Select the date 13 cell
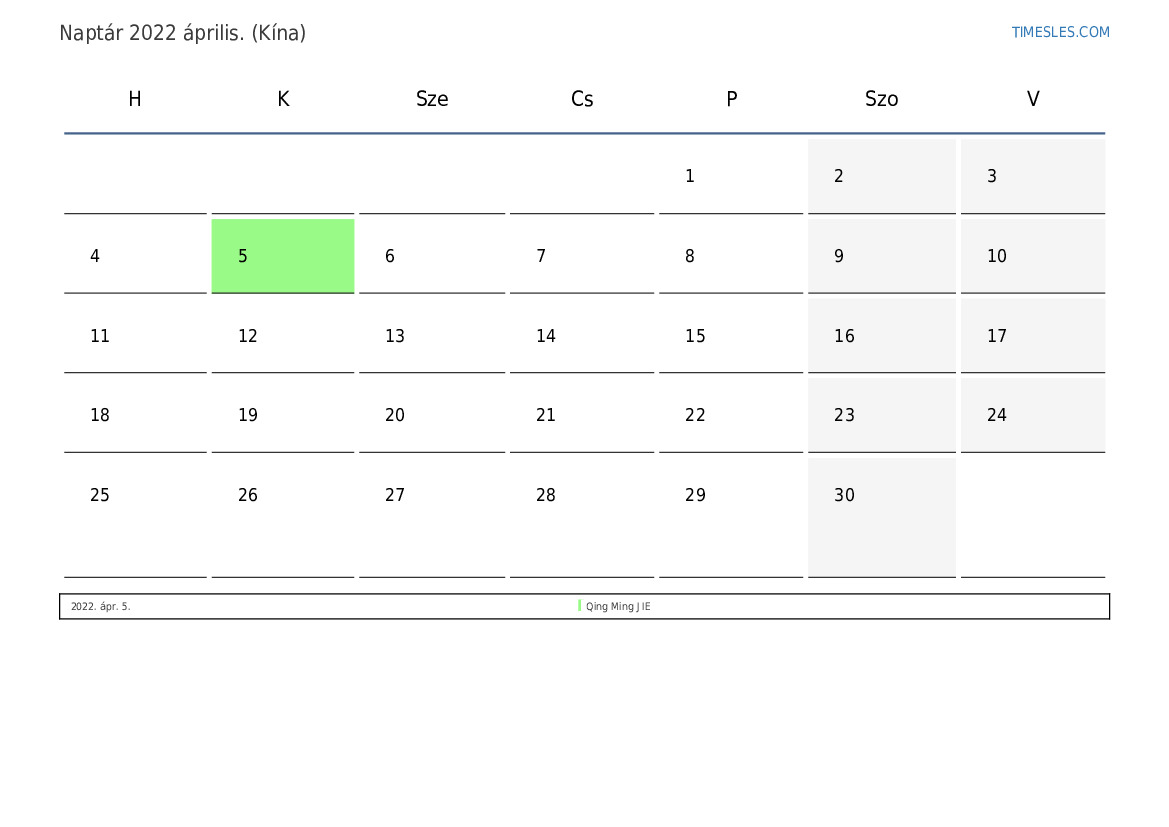The image size is (1169, 827). coord(432,336)
